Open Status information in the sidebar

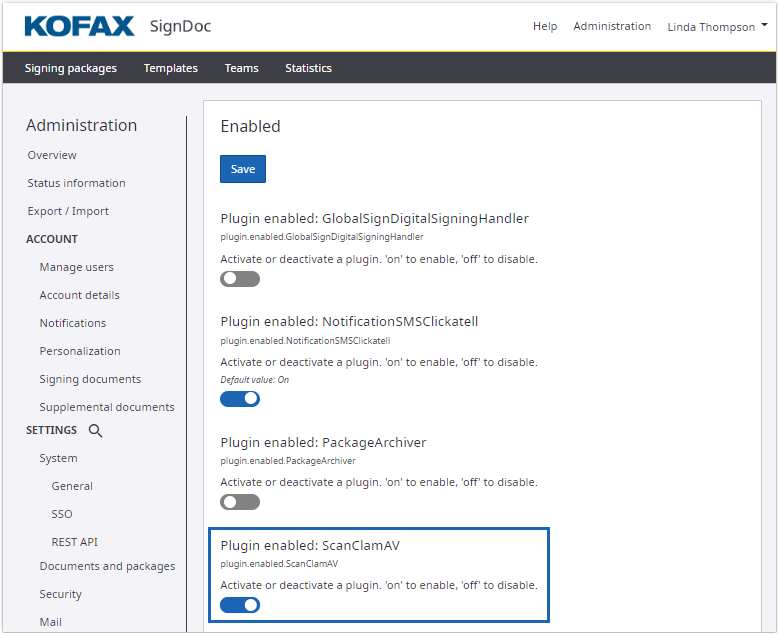pos(76,183)
